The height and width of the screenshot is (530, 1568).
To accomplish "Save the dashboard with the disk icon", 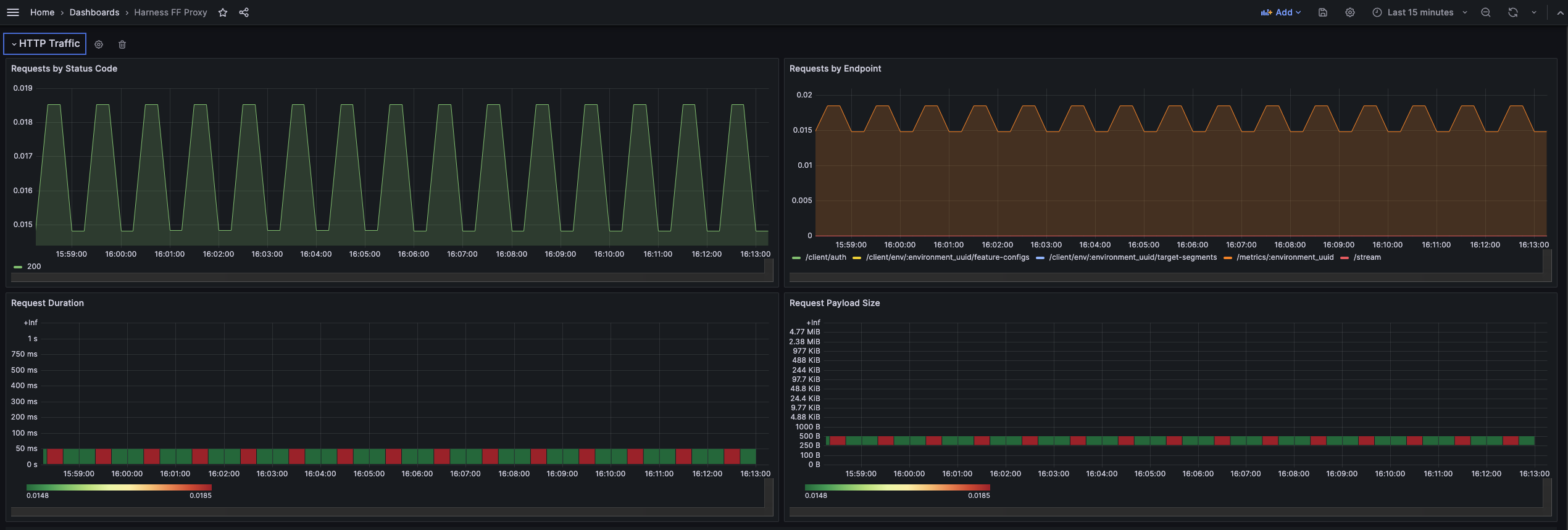I will 1323,12.
